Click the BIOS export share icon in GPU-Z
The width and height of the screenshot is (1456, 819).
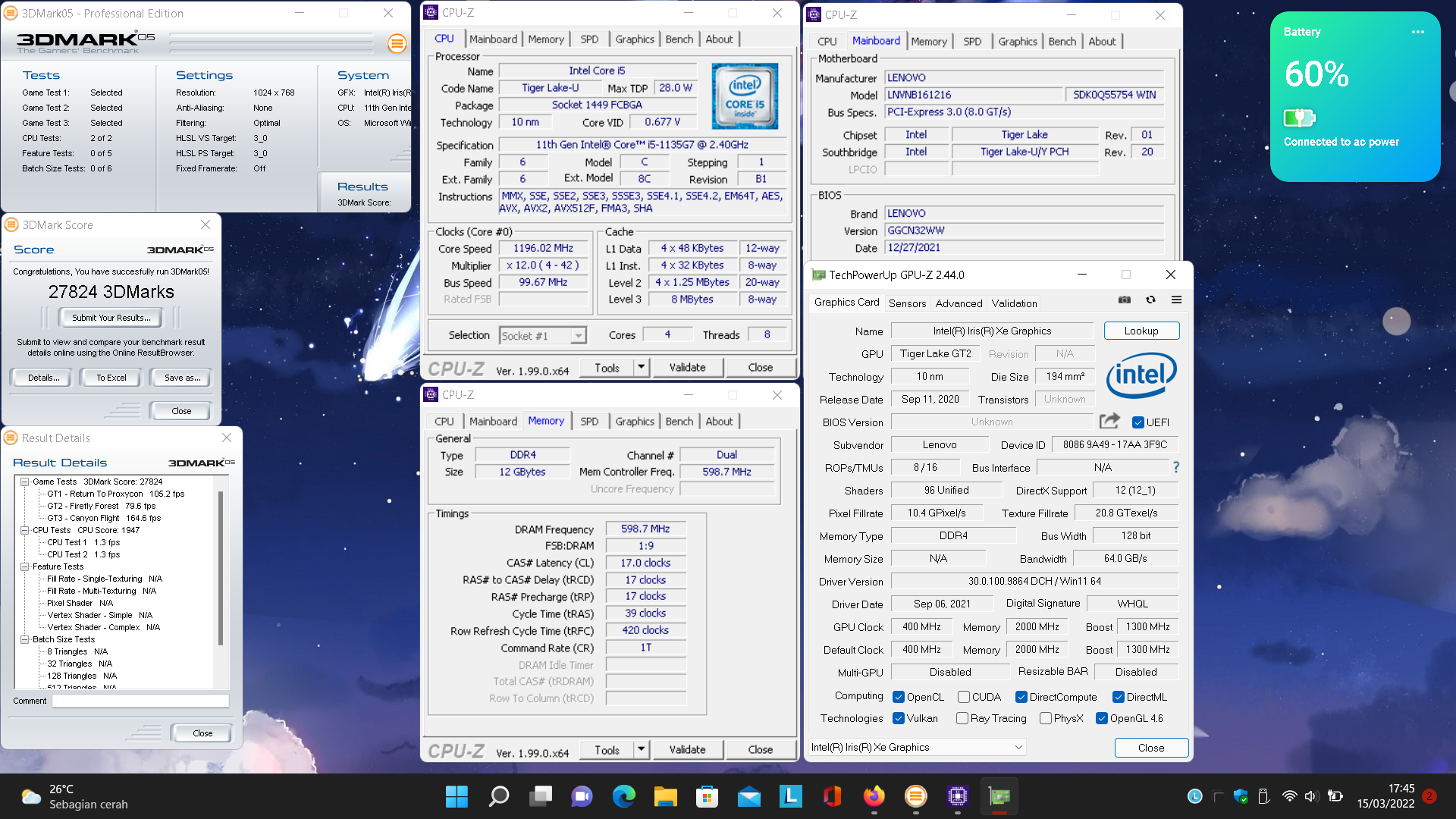(x=1109, y=420)
